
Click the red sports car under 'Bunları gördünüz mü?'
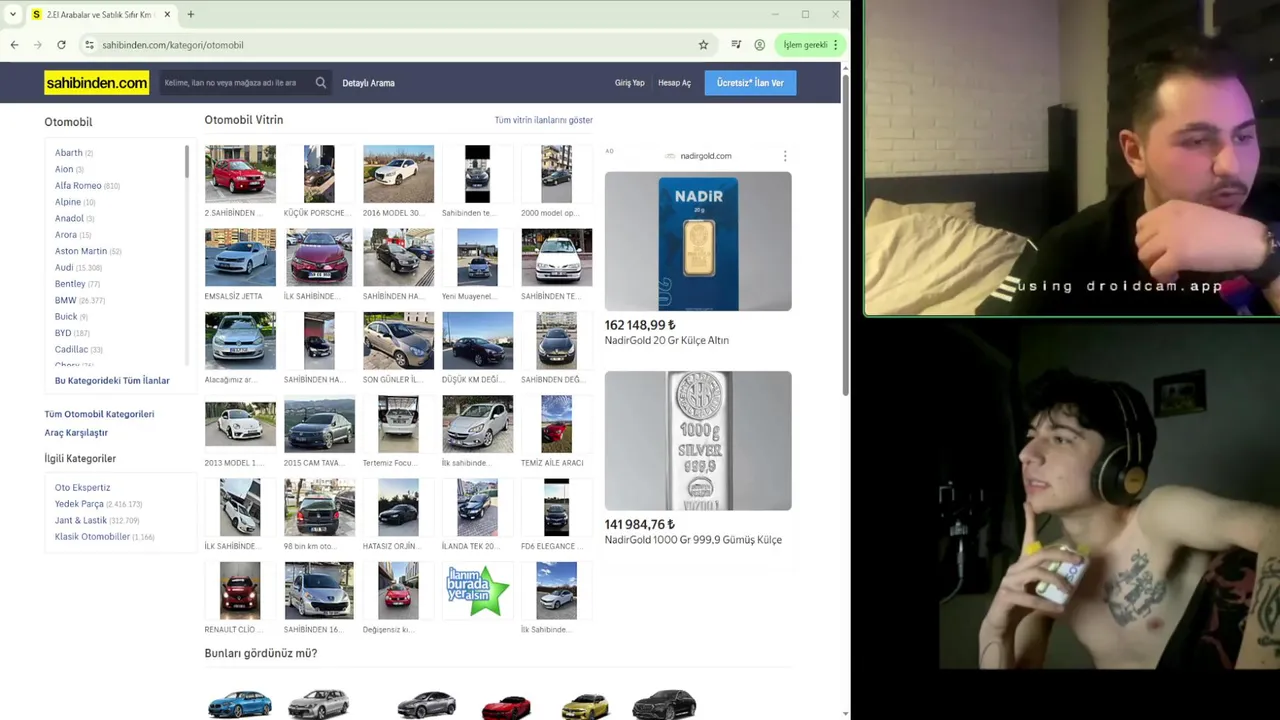click(x=506, y=707)
